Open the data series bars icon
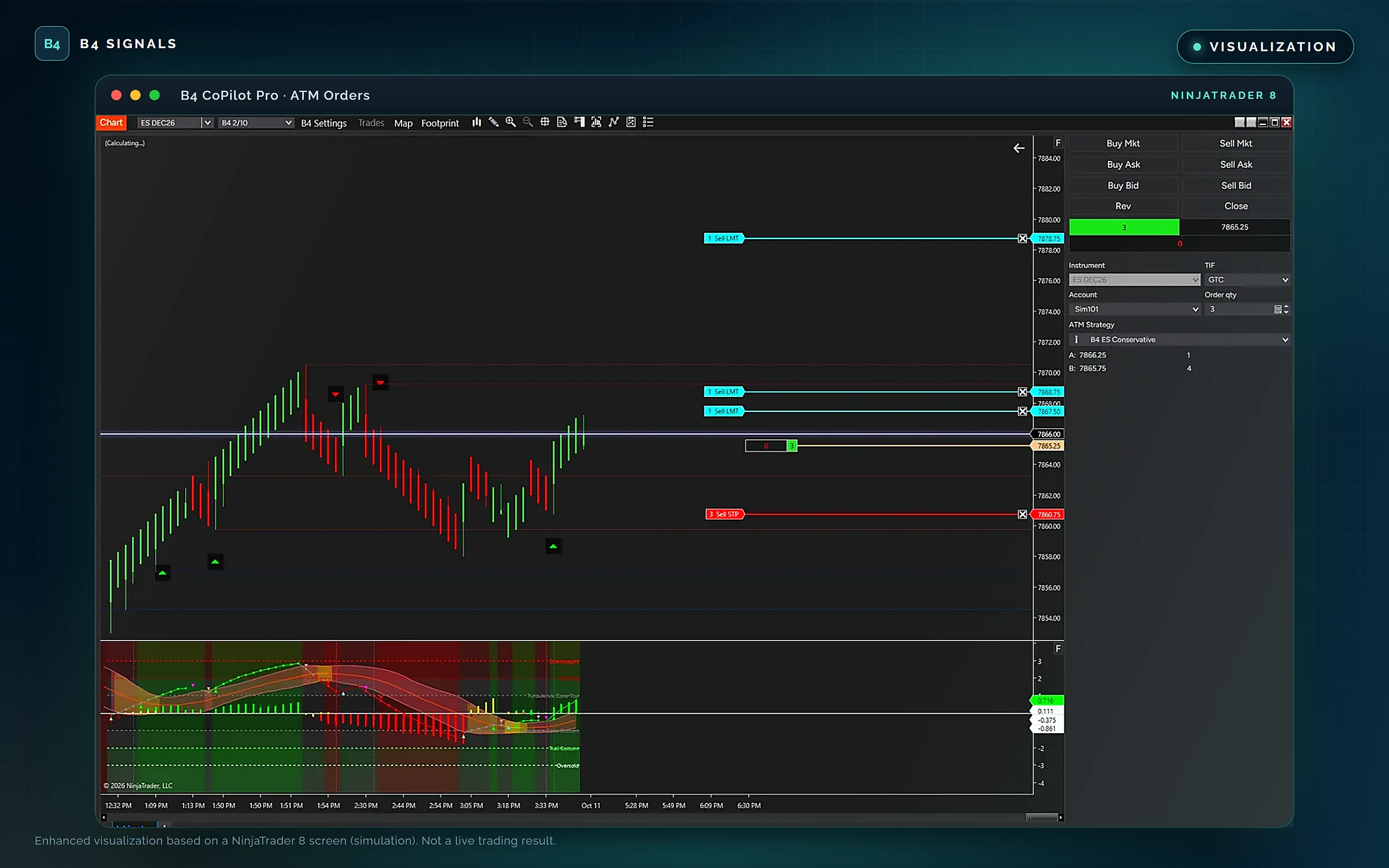Screen dimensions: 1389x868 point(596,122)
